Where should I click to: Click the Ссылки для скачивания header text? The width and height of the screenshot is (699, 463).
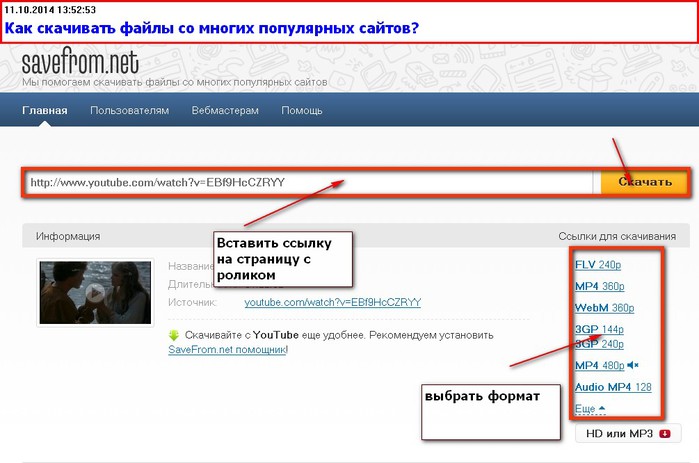coord(617,236)
